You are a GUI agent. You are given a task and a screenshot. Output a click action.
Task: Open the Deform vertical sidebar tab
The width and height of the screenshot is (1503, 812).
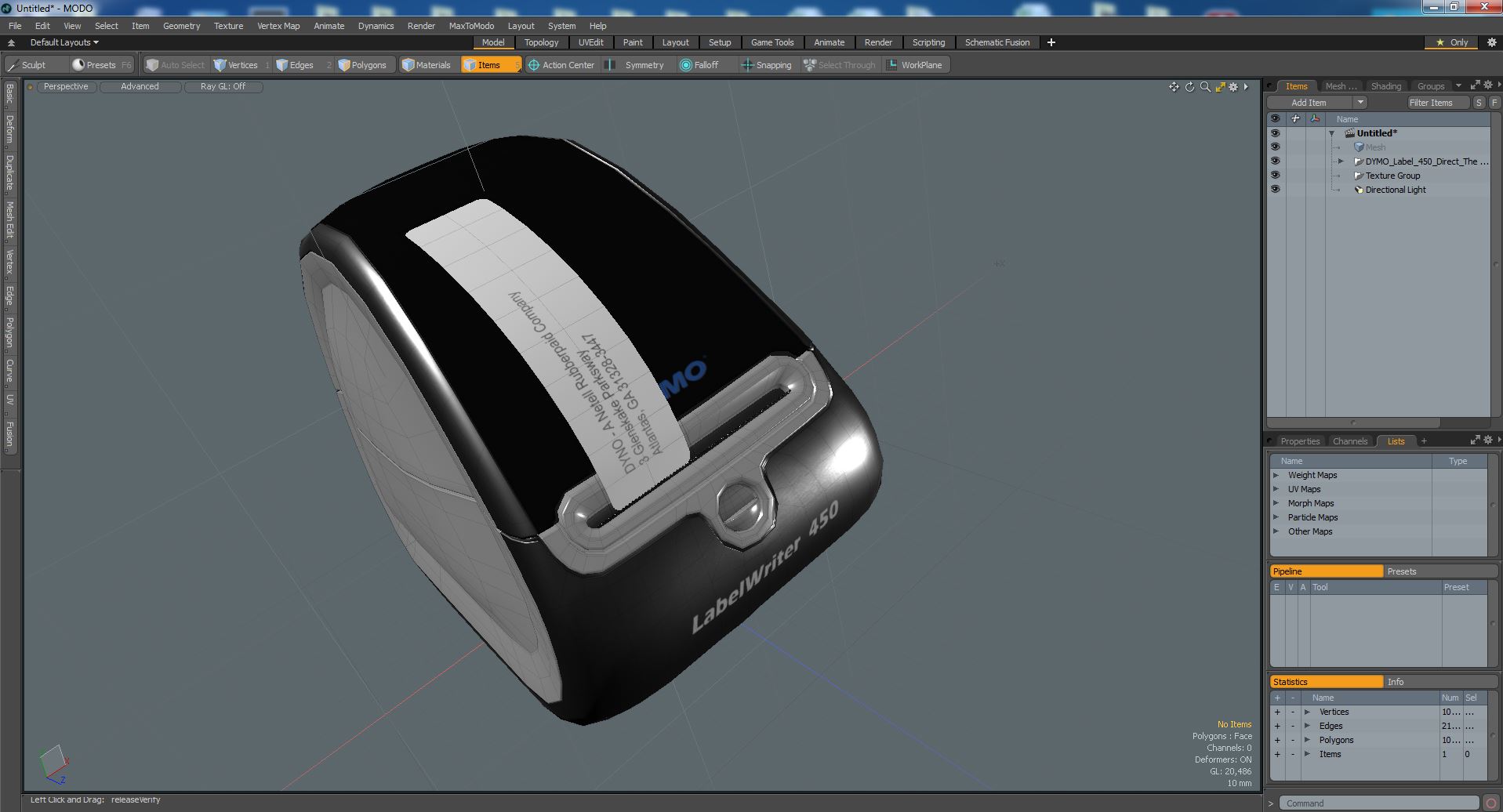(9, 129)
